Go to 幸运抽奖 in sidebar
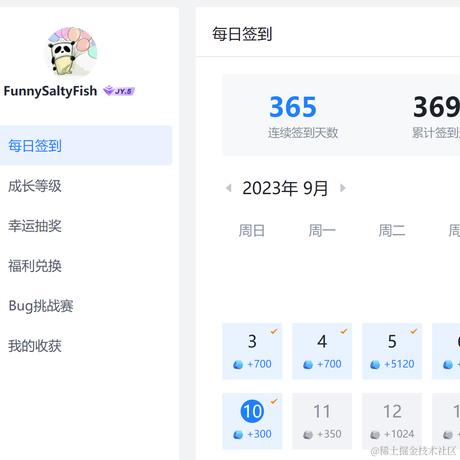 (x=35, y=226)
